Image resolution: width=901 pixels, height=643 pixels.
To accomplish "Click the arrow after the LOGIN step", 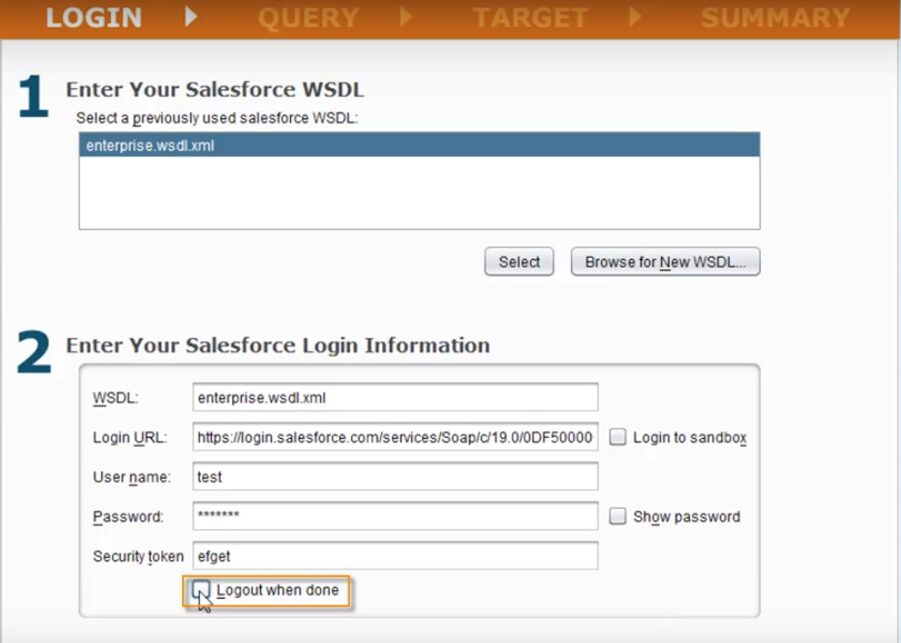I will 191,18.
